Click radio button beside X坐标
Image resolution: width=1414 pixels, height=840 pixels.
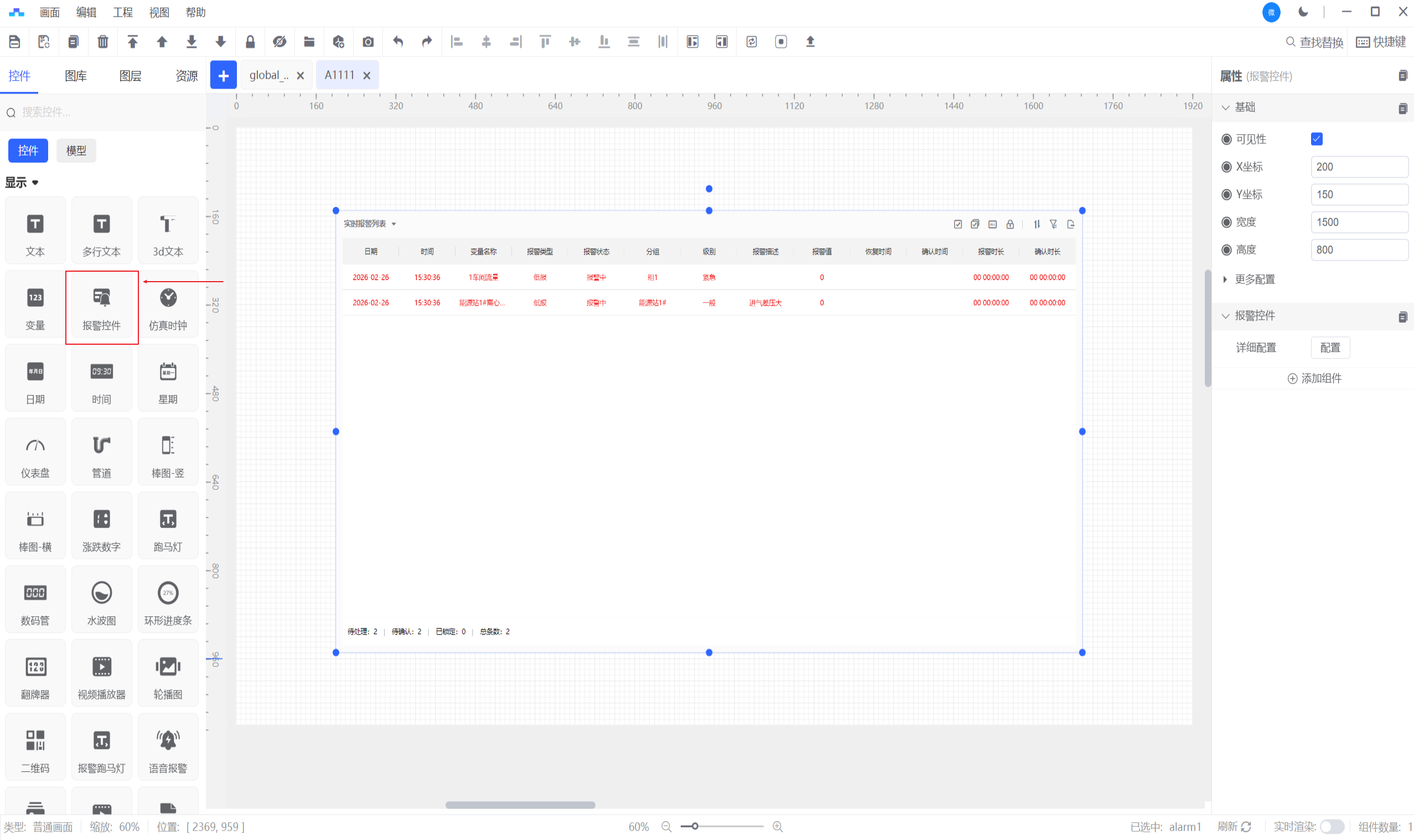(1226, 167)
